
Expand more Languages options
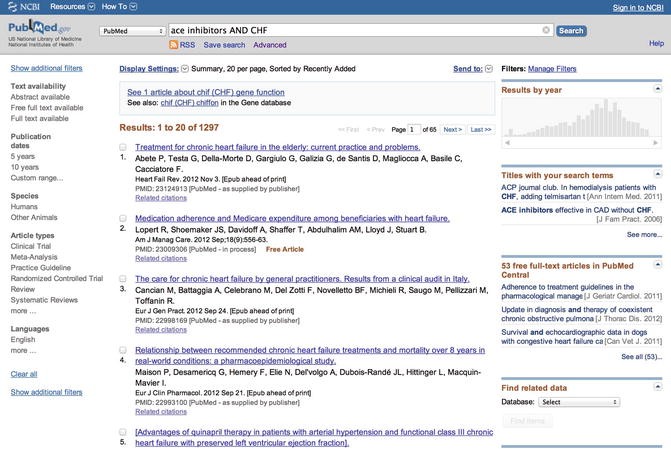coord(23,350)
